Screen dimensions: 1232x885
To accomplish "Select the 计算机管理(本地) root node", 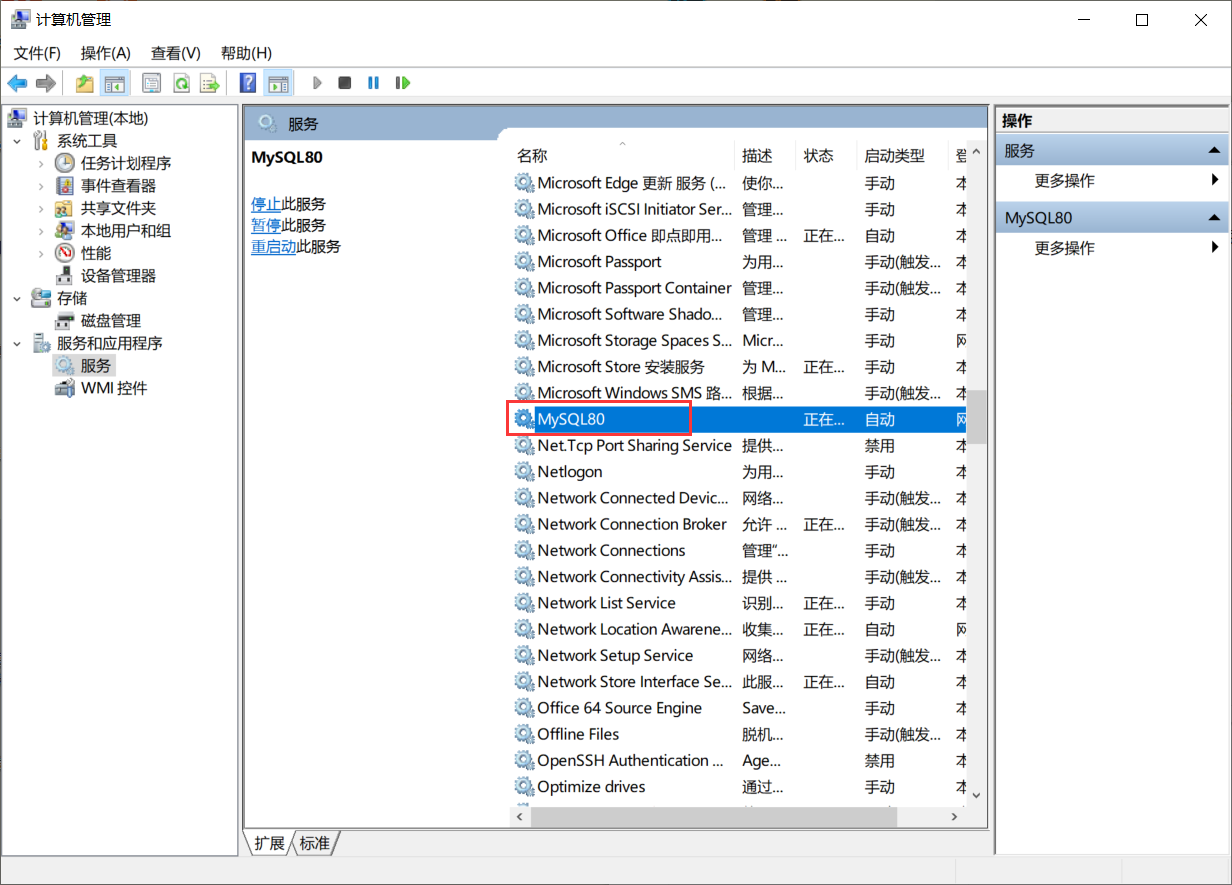I will coord(90,118).
